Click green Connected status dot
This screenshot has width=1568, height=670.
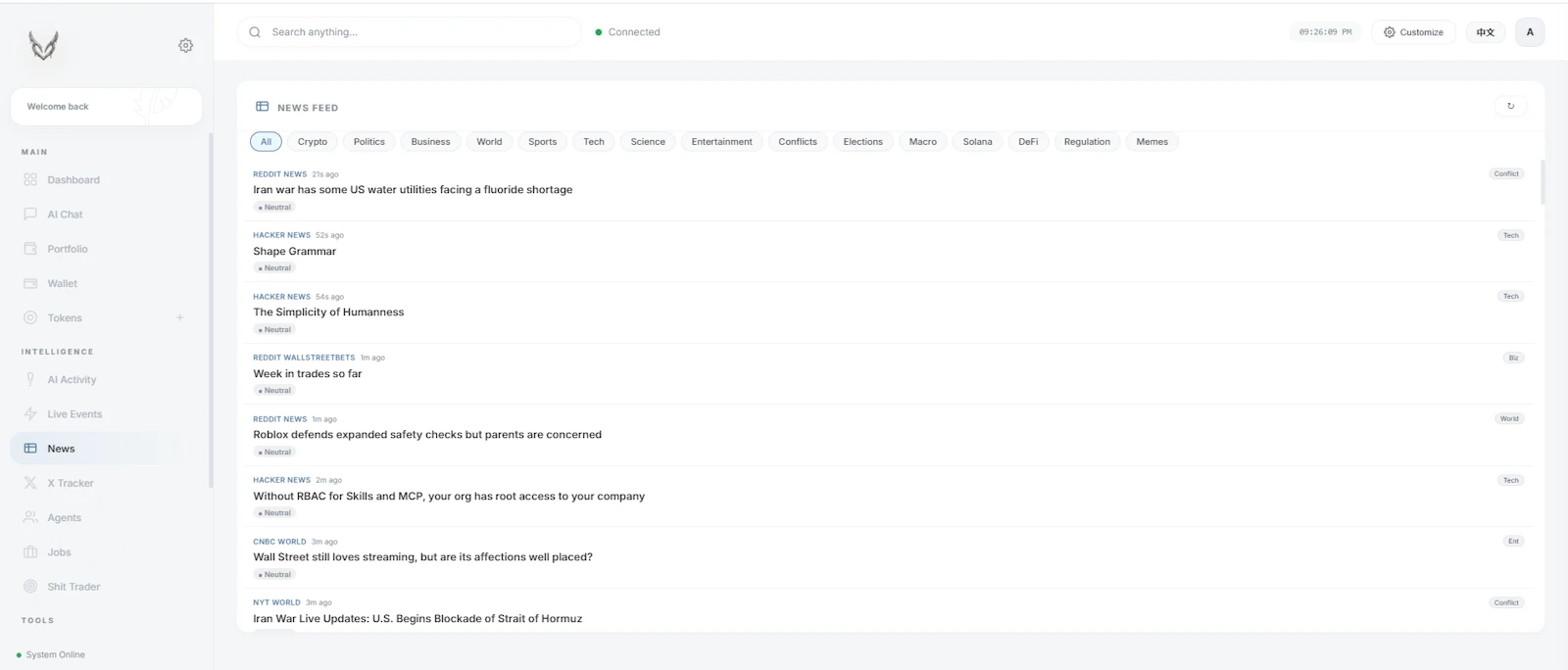tap(599, 32)
